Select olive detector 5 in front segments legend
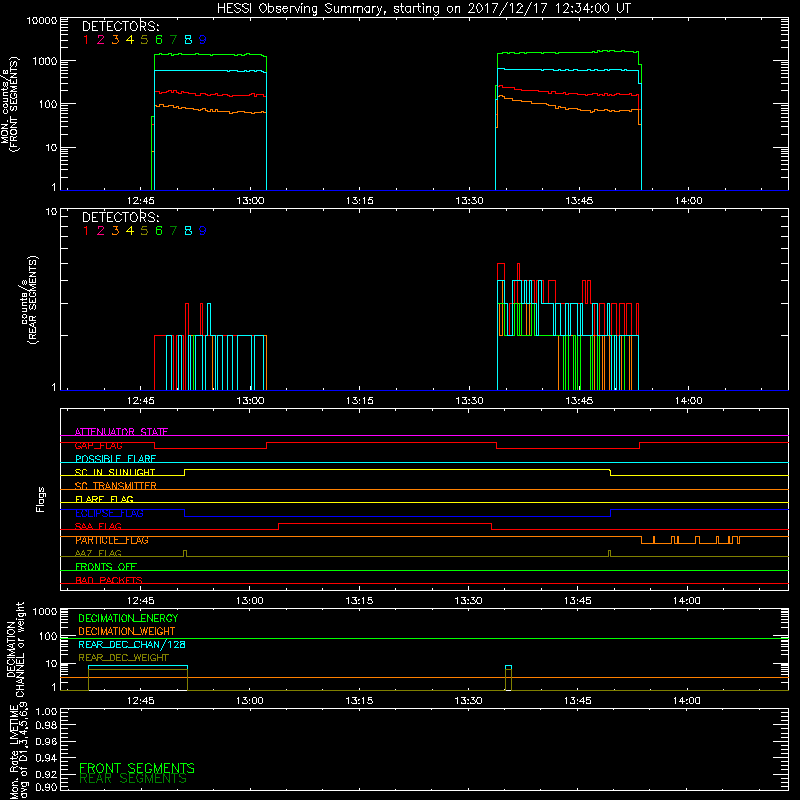 [x=144, y=40]
